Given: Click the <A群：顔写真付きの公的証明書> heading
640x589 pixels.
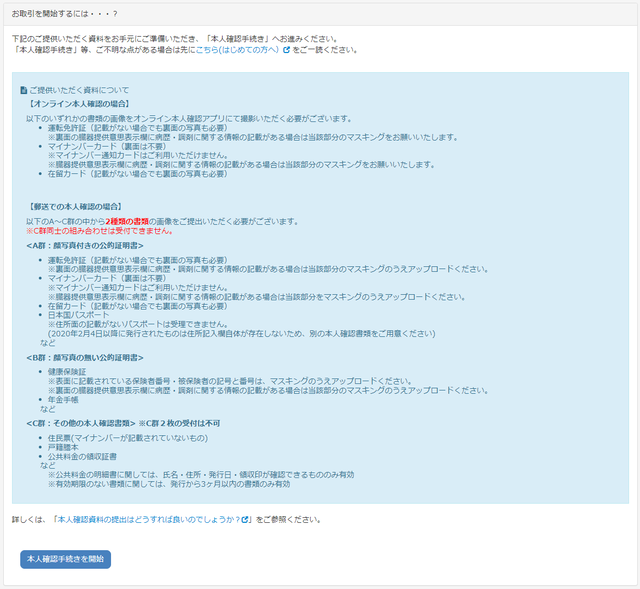Looking at the screenshot, I should (85, 246).
